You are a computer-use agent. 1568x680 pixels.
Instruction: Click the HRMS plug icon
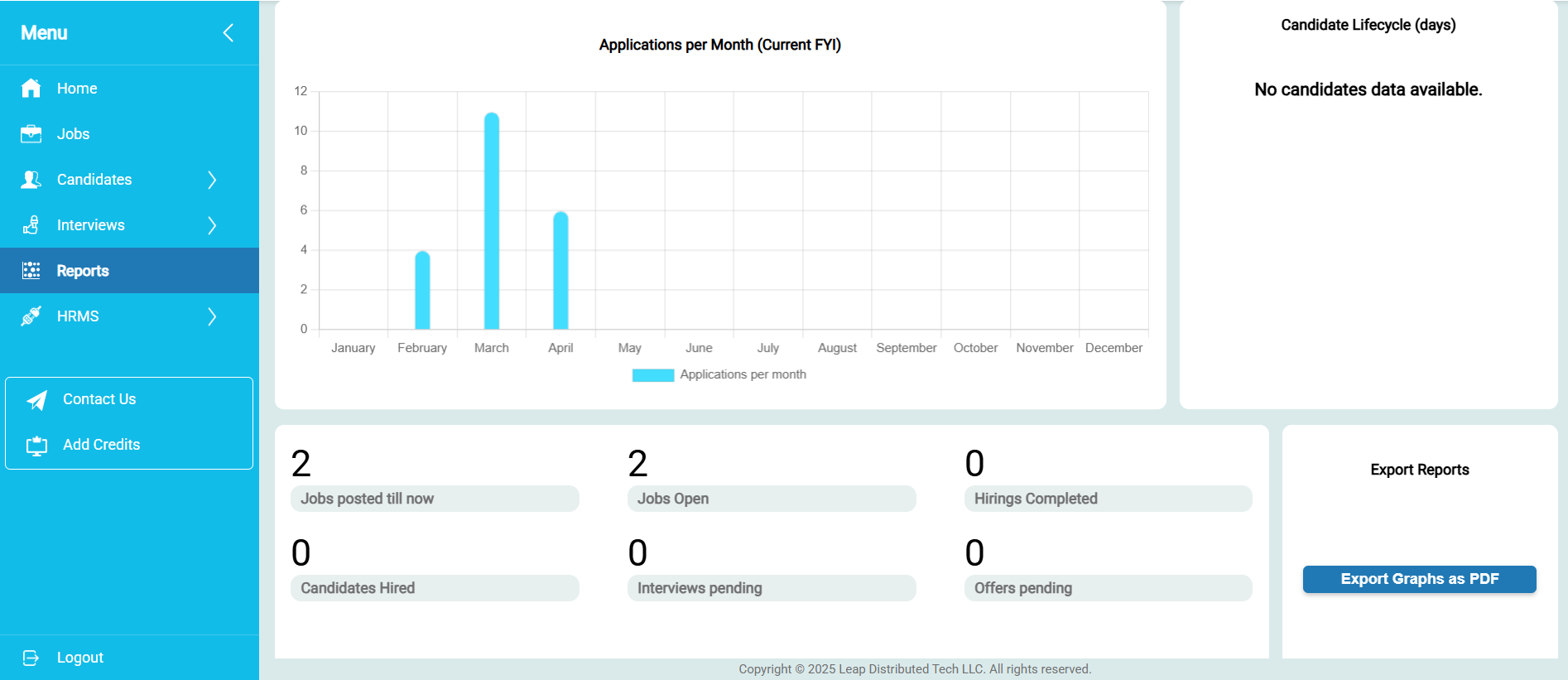pyautogui.click(x=31, y=316)
